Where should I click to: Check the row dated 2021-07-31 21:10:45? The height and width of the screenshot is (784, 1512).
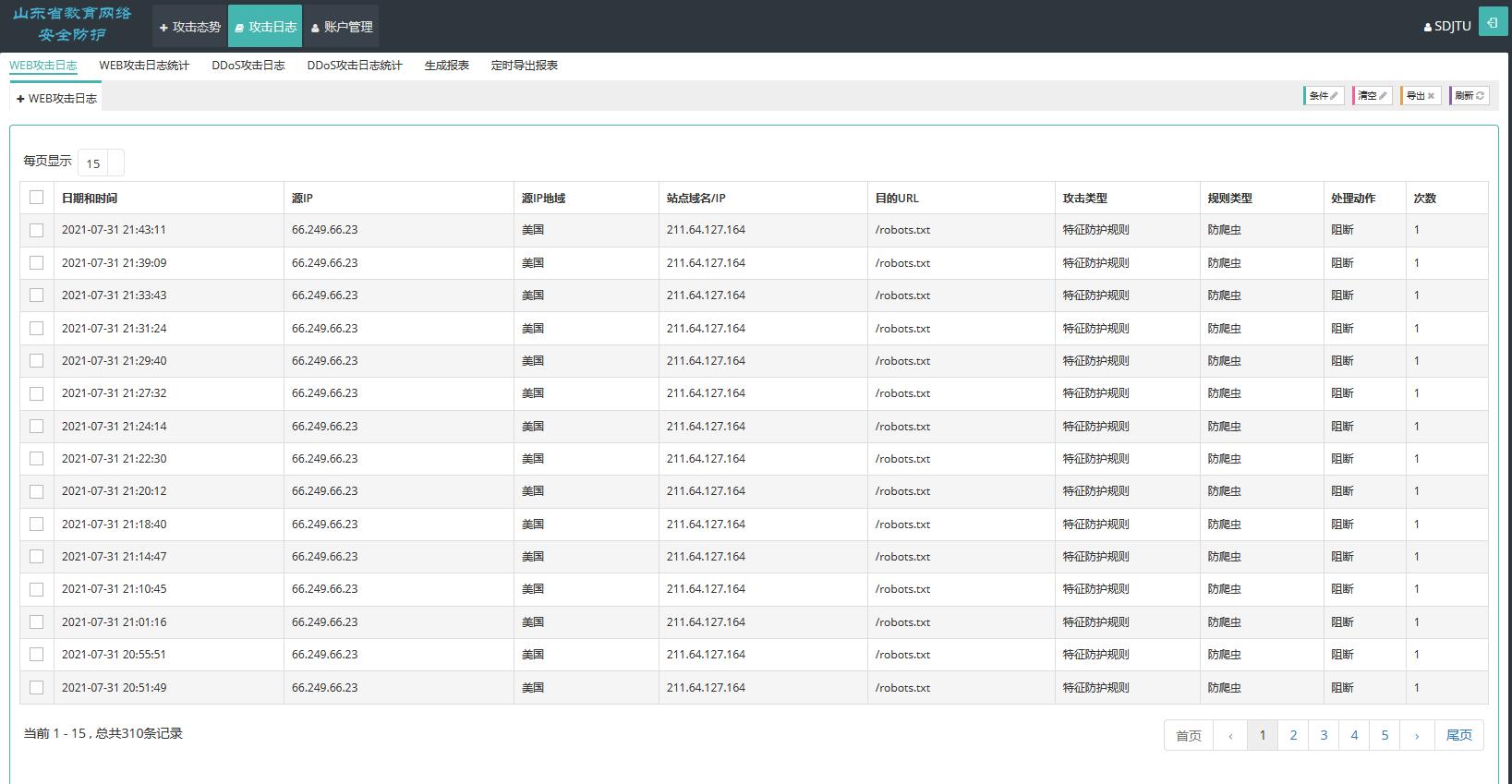[37, 589]
